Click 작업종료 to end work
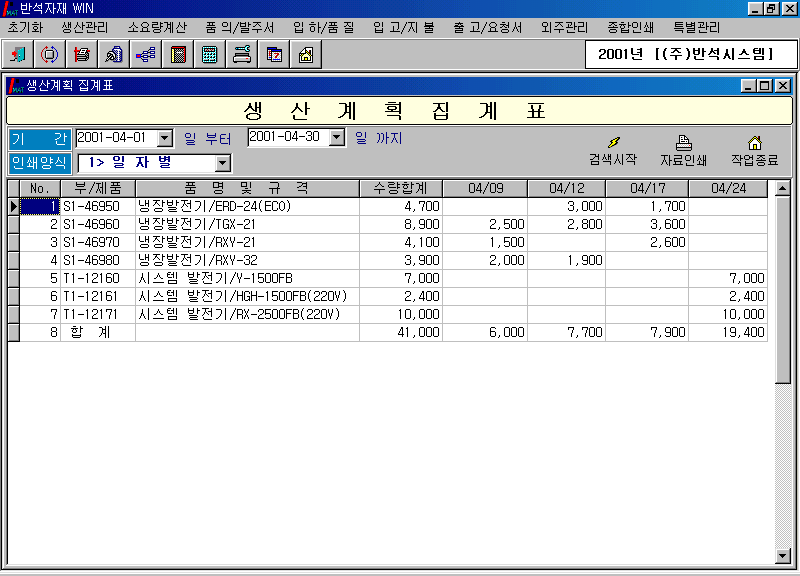Image resolution: width=800 pixels, height=576 pixels. click(x=754, y=151)
